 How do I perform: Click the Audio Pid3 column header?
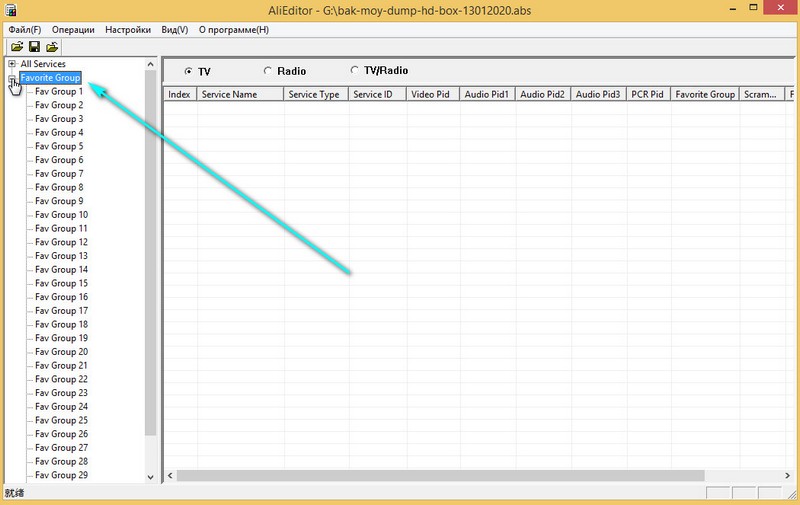(x=599, y=94)
